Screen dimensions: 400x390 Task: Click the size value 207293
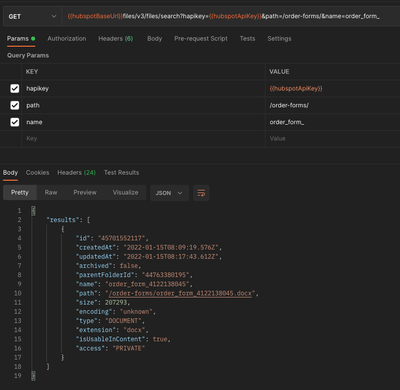(116, 302)
